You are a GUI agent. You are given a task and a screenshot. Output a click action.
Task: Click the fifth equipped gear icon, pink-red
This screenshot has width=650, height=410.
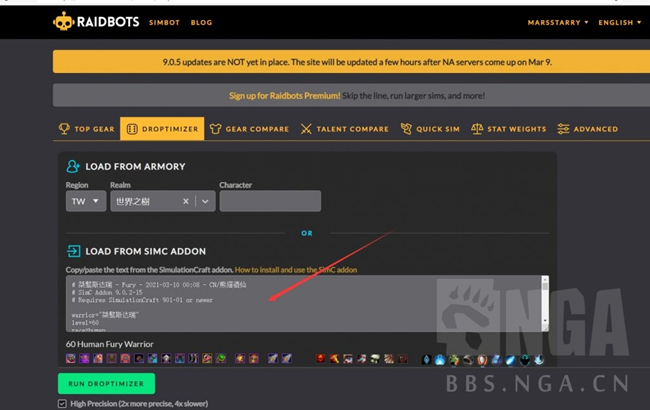pos(125,358)
